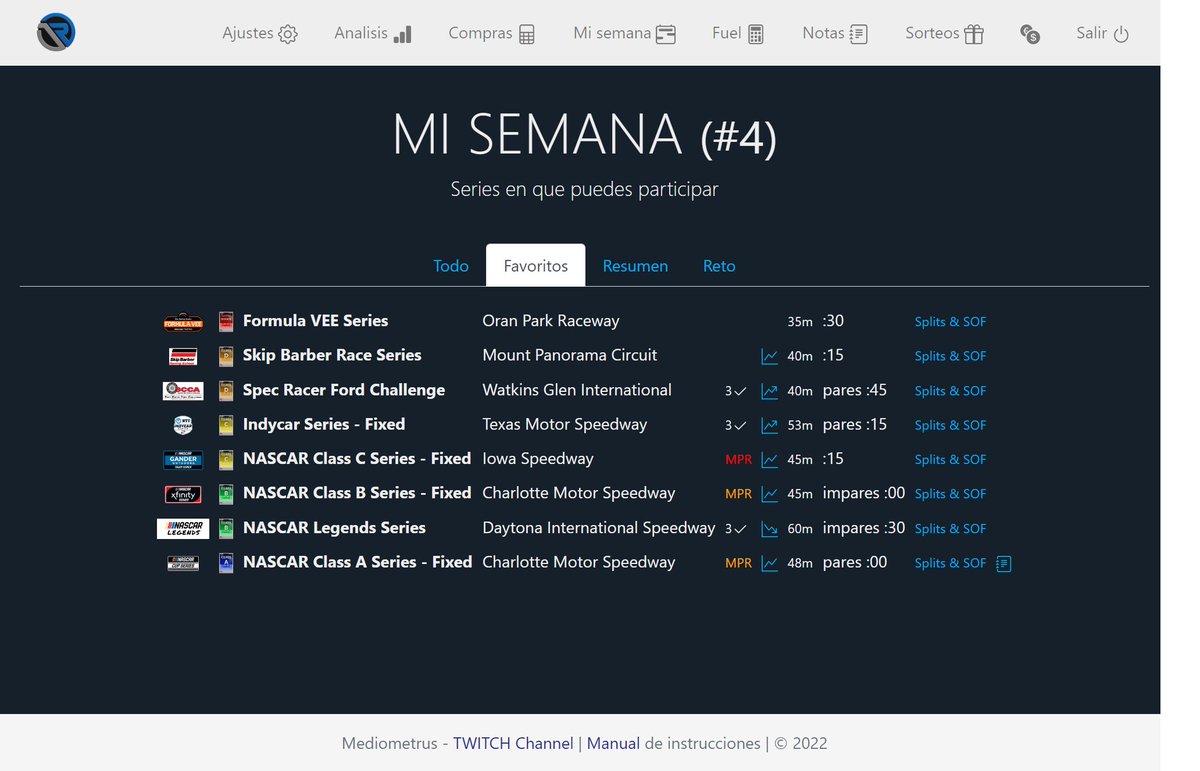Open the Reto tab
The height and width of the screenshot is (771, 1200).
point(719,266)
